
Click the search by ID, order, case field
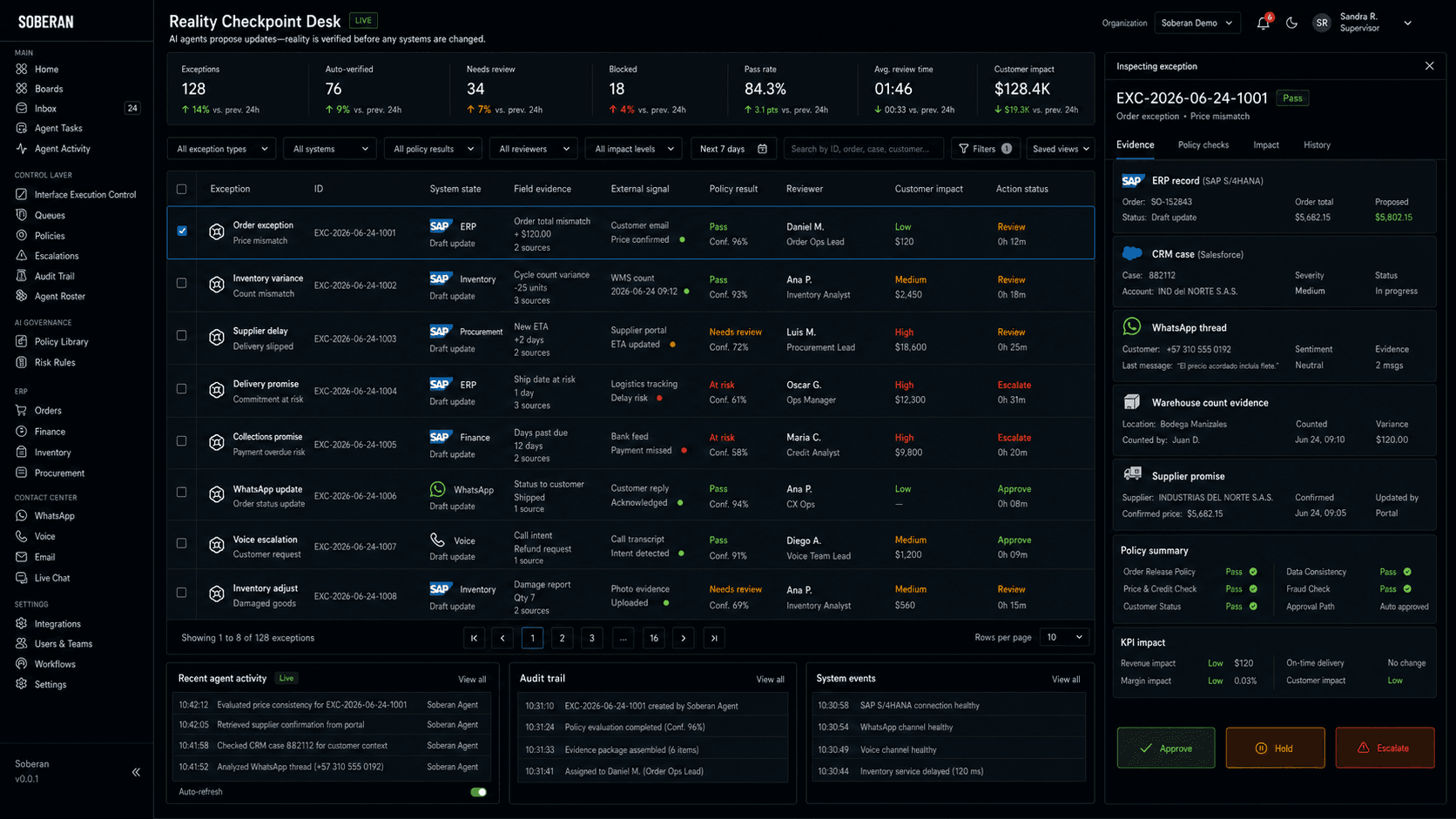tap(863, 149)
